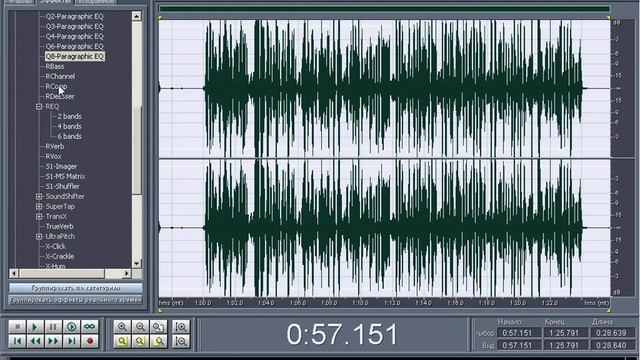Zoom in vertically on the waveform

181,327
